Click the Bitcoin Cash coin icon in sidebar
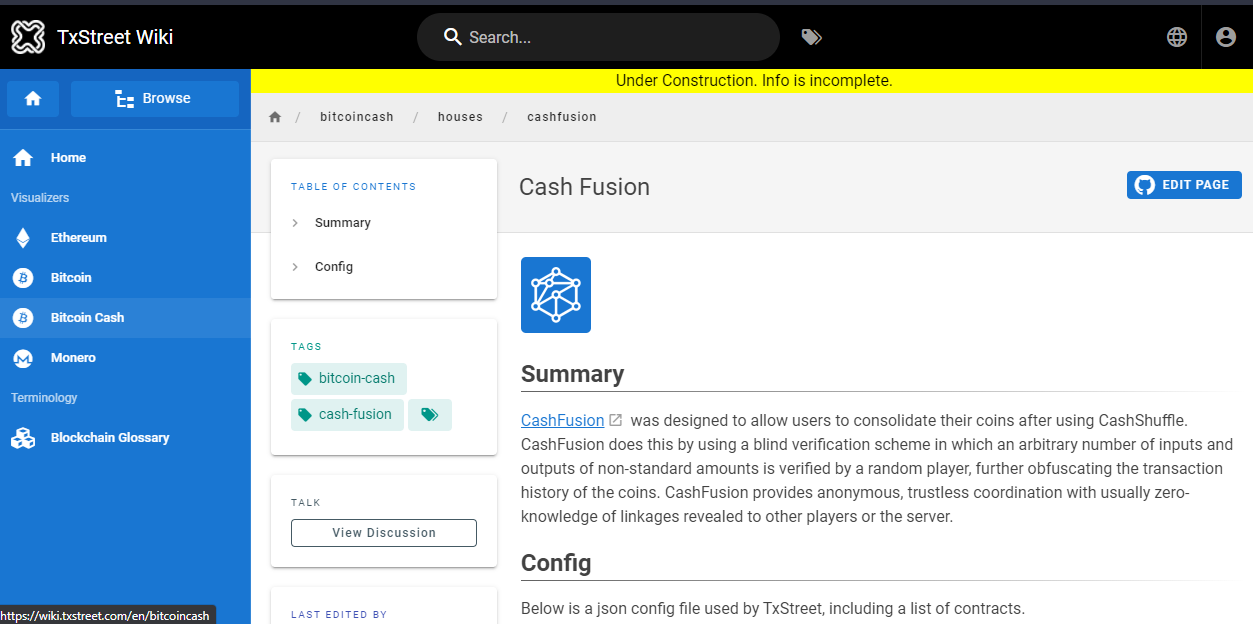Image resolution: width=1253 pixels, height=624 pixels. point(23,318)
